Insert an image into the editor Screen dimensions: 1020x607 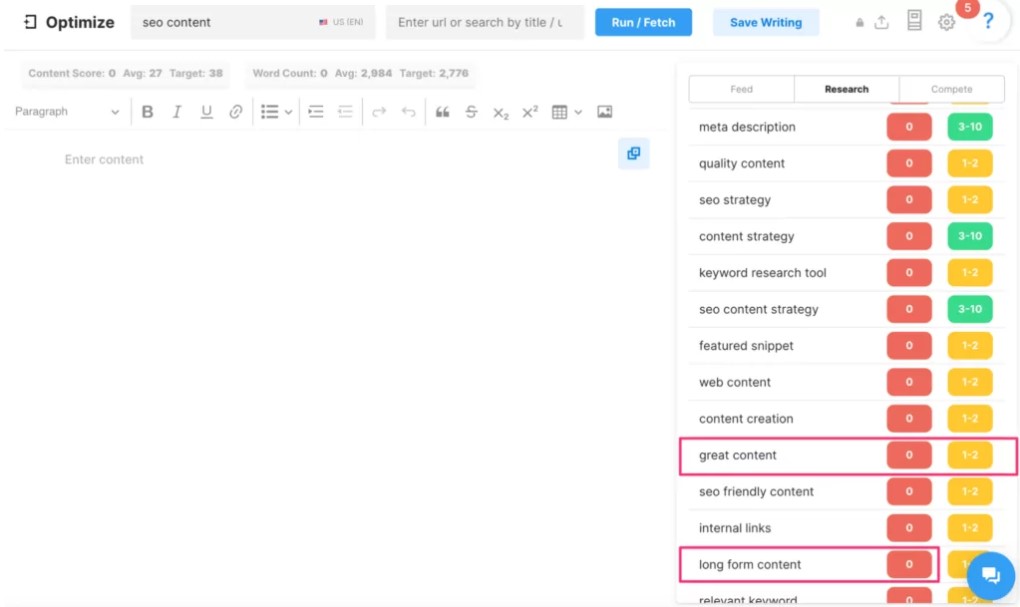pyautogui.click(x=604, y=111)
